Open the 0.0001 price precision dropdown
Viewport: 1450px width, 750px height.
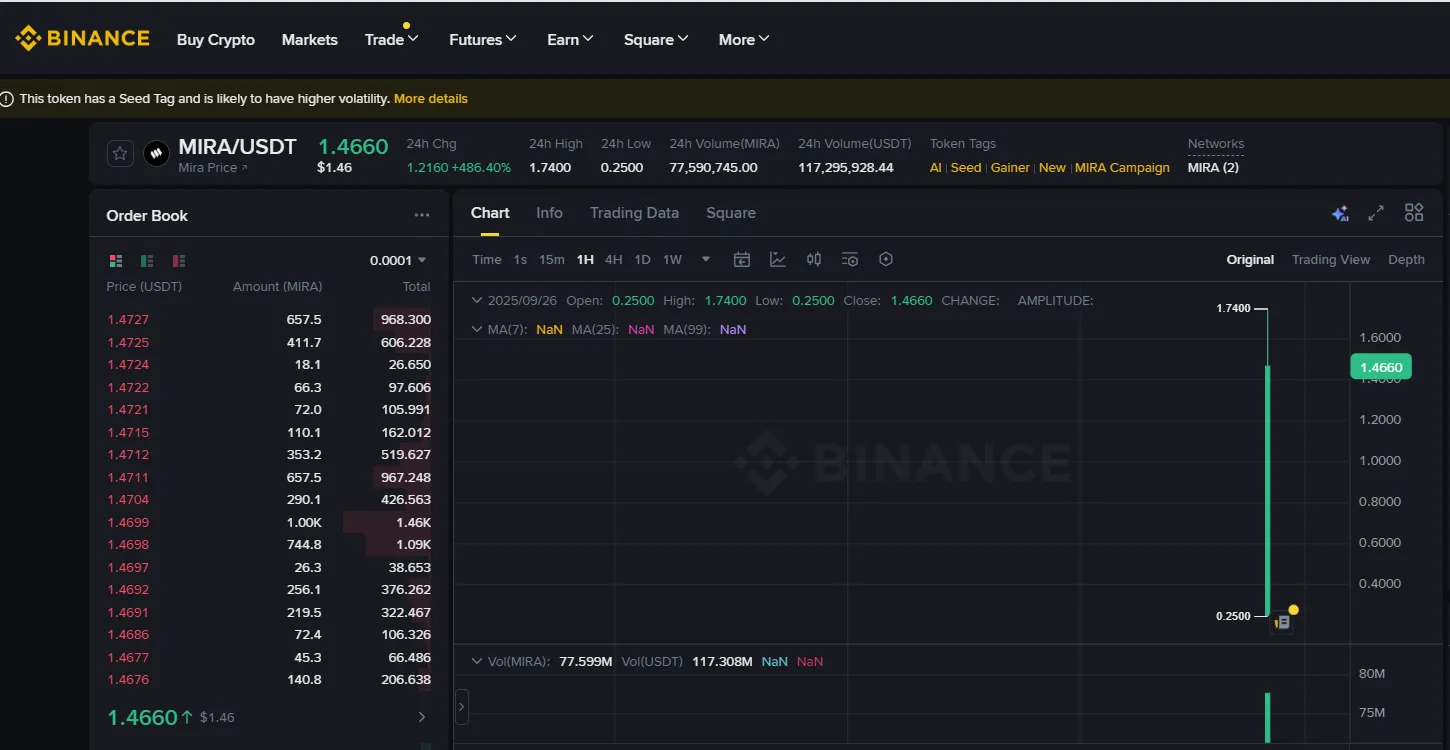[x=398, y=260]
